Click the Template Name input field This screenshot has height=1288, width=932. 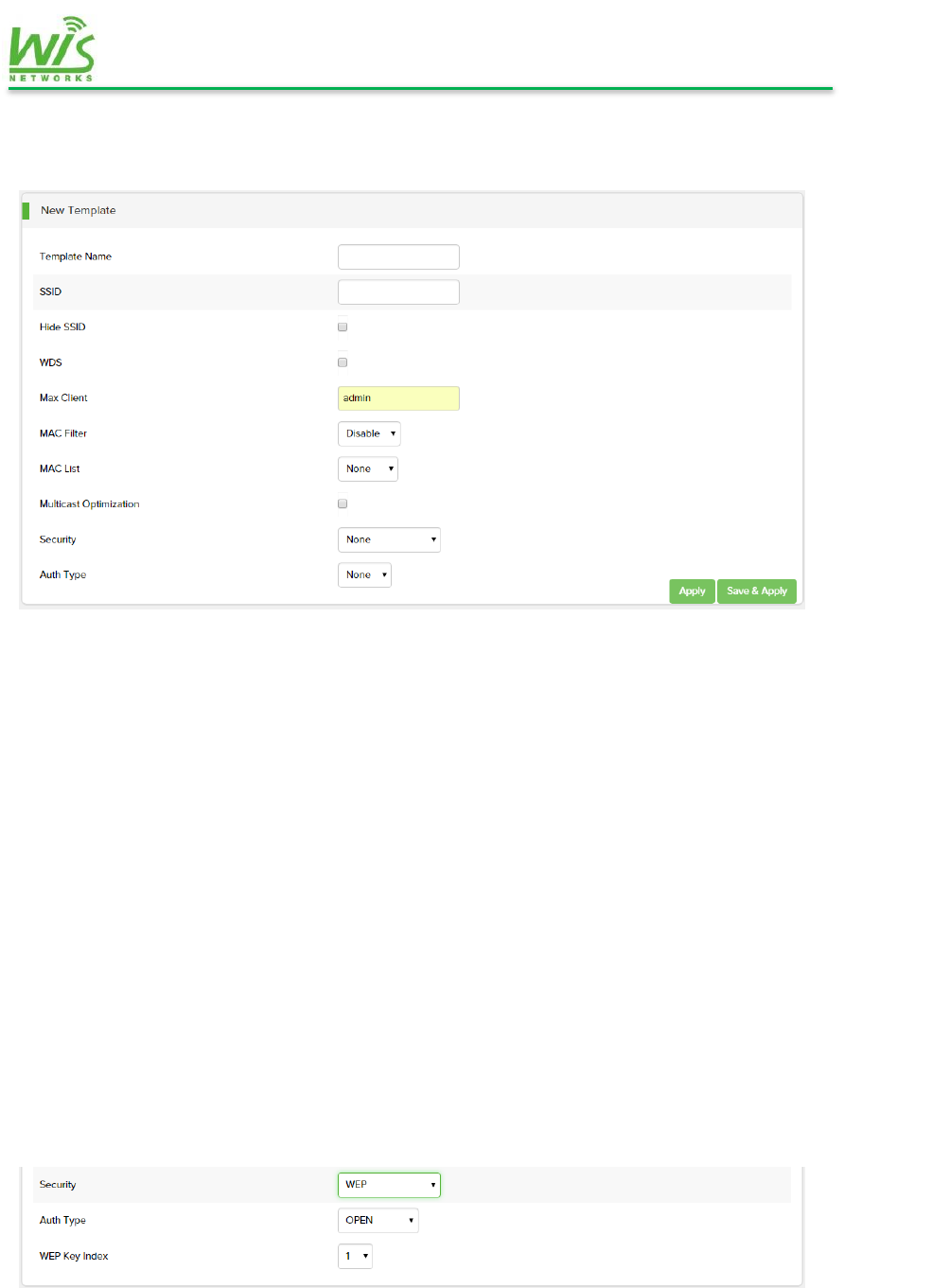pos(398,256)
